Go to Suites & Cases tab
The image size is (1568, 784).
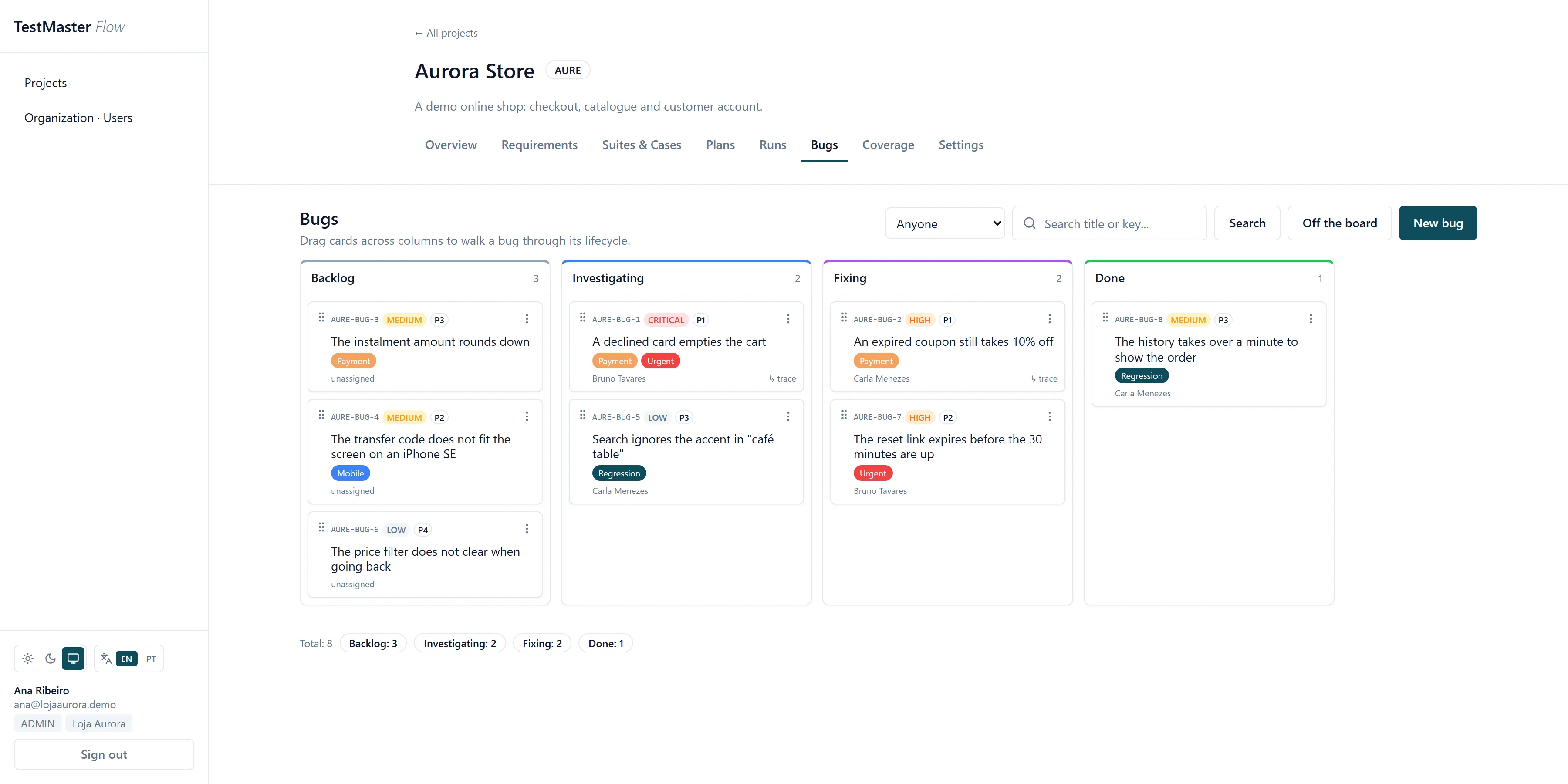[x=642, y=145]
